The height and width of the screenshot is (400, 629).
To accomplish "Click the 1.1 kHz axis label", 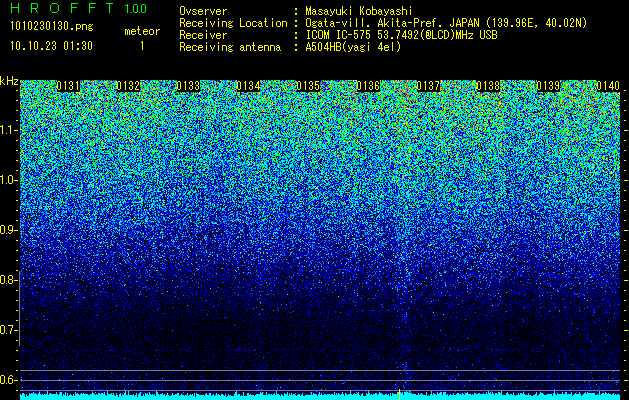I will [7, 130].
